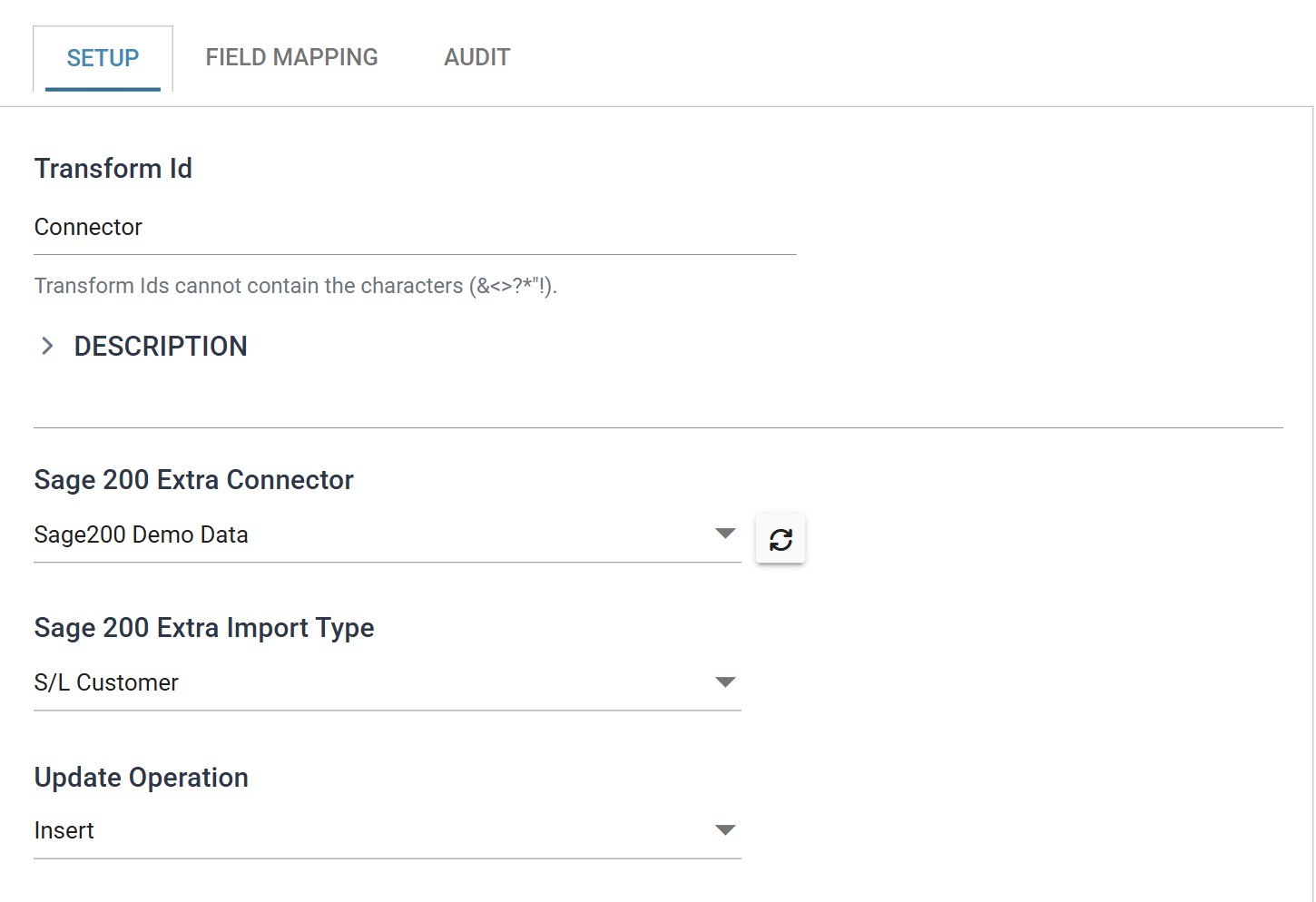Click the Sage 200 Extra Connector label
The width and height of the screenshot is (1316, 902).
click(x=194, y=480)
